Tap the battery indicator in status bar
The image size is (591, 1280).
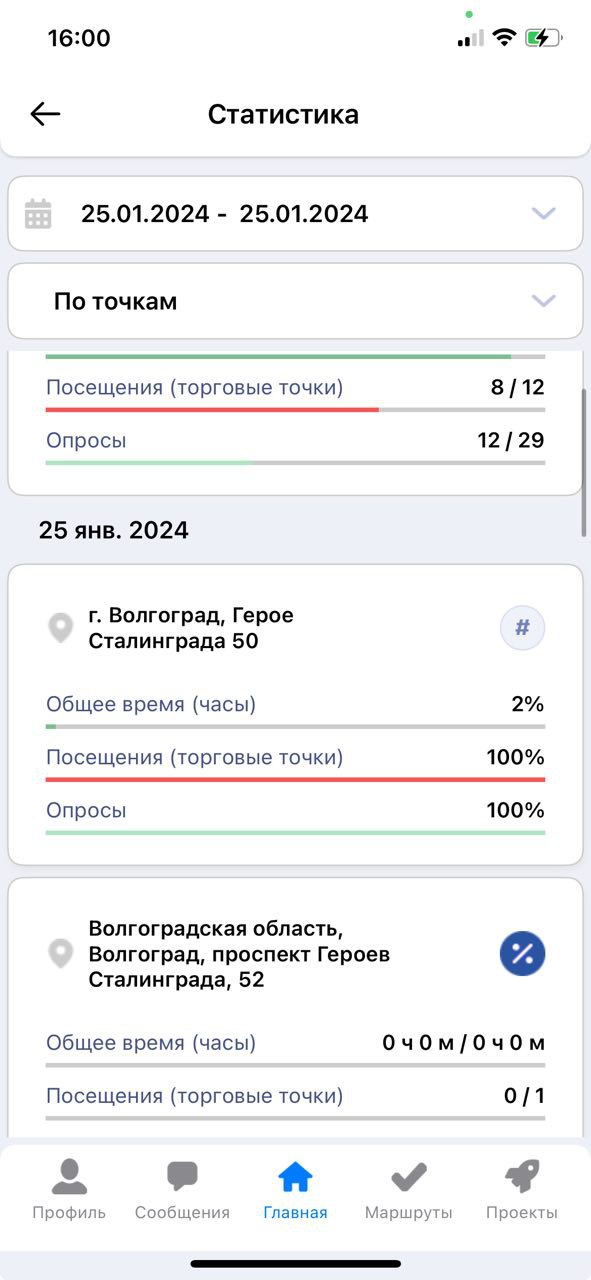(544, 38)
